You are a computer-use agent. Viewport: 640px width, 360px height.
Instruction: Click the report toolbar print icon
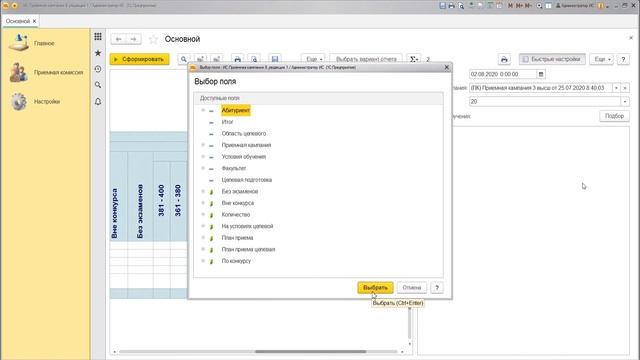click(238, 59)
